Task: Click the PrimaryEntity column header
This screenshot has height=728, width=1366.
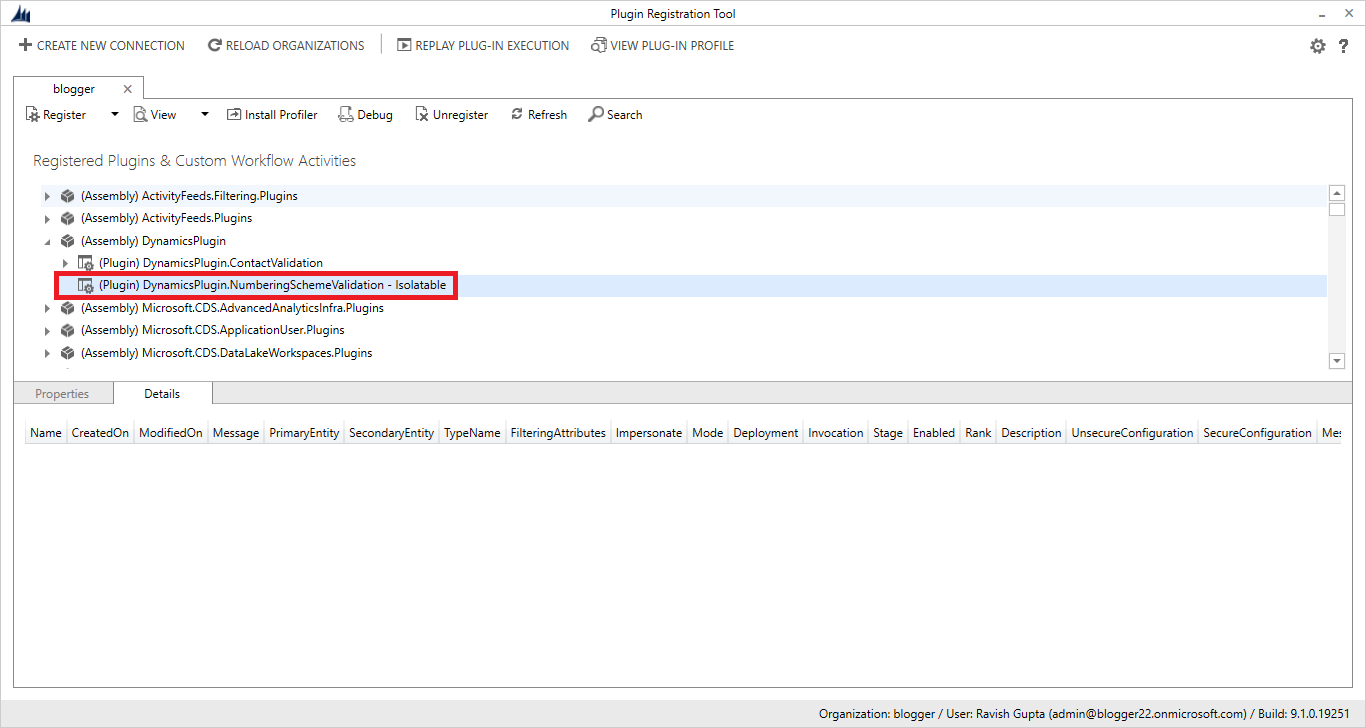Action: pyautogui.click(x=304, y=433)
